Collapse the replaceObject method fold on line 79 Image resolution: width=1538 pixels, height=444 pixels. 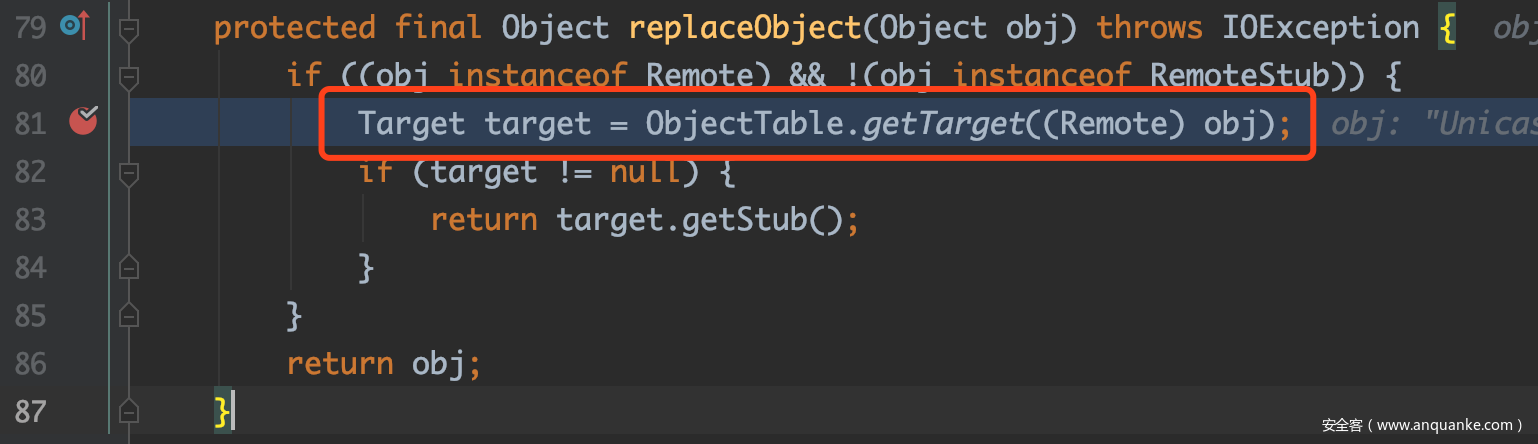pos(128,28)
